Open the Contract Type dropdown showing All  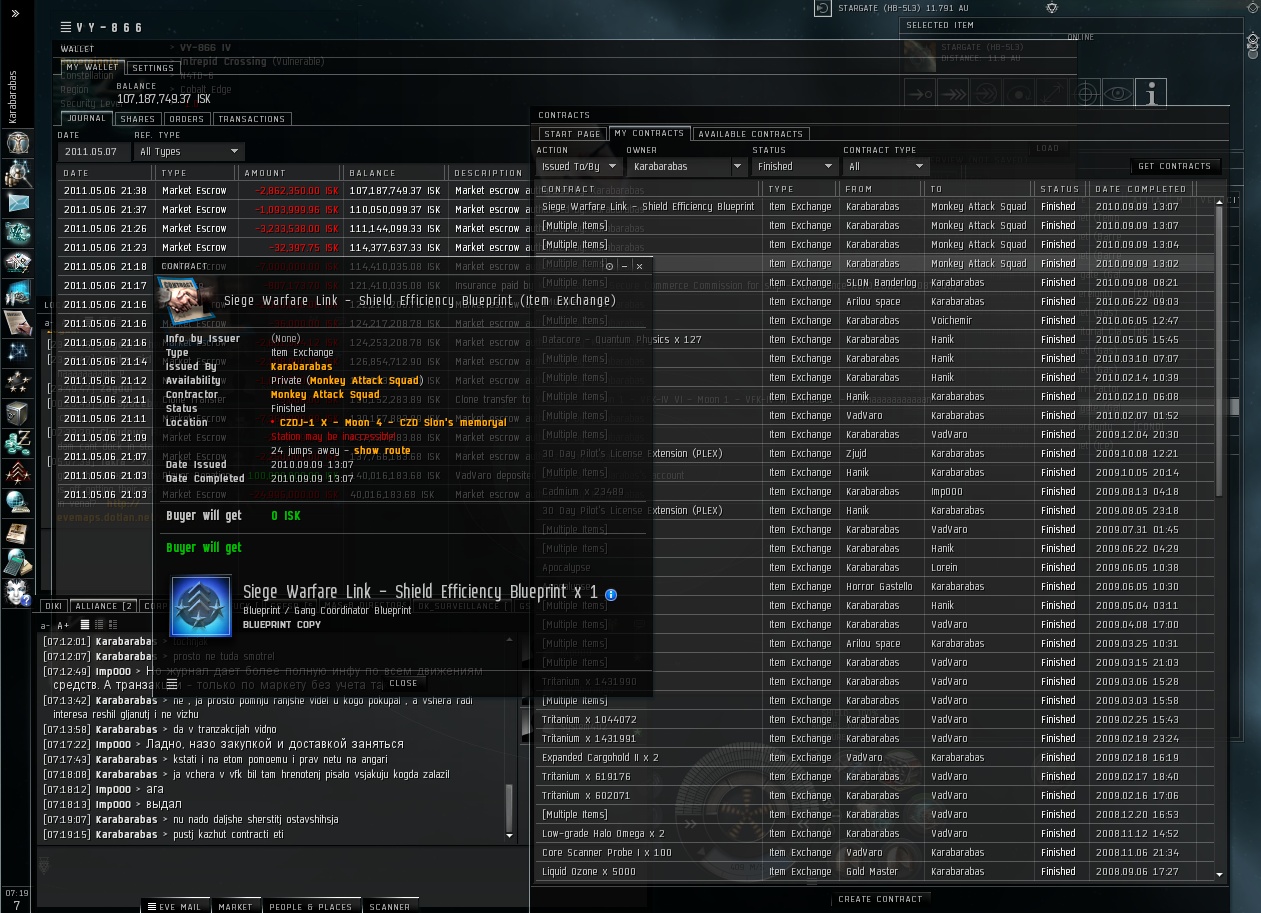click(x=885, y=167)
